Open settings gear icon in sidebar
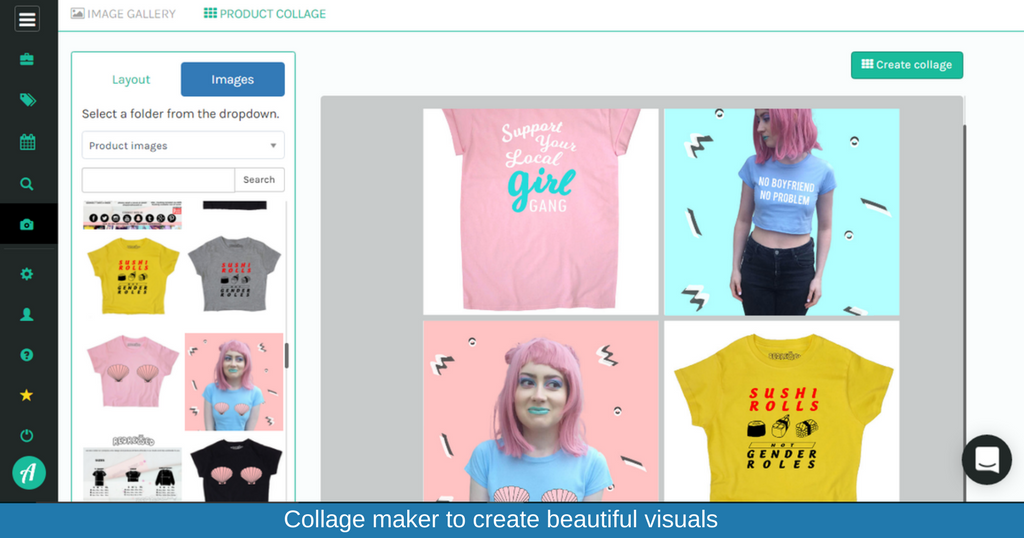Image resolution: width=1024 pixels, height=538 pixels. 27,274
